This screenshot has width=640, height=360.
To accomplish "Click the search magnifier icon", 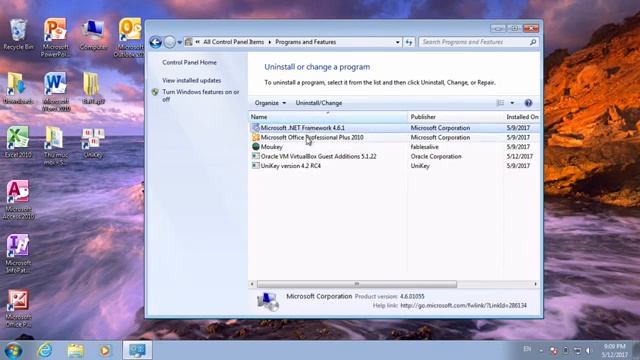I will pyautogui.click(x=533, y=42).
